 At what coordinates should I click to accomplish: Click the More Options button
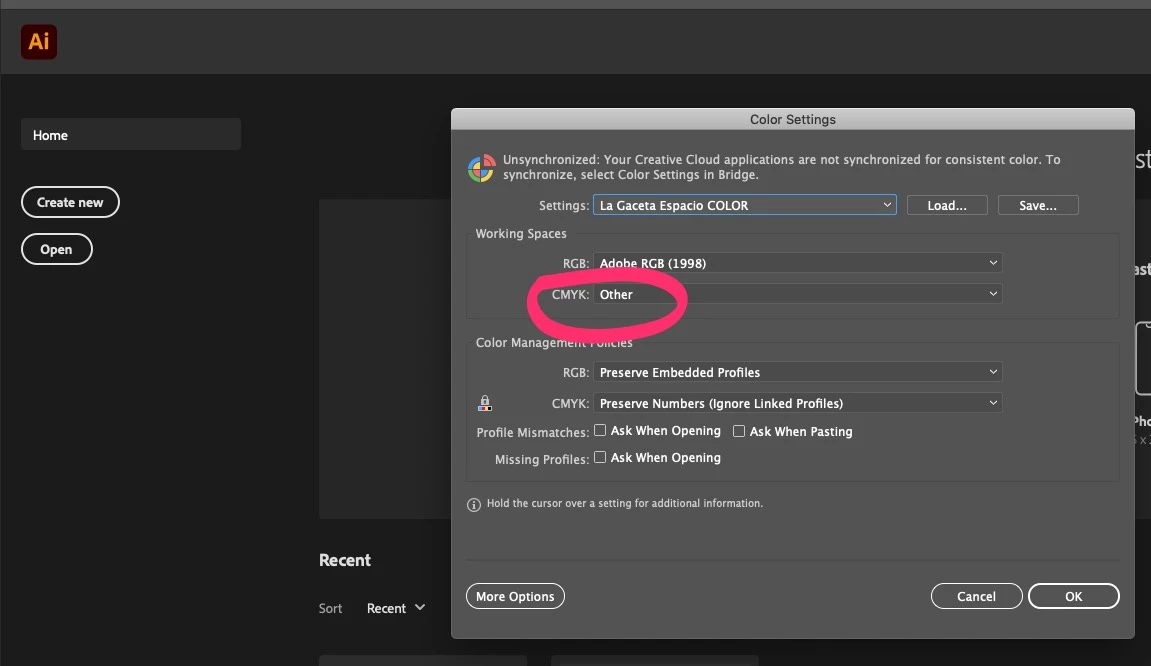tap(515, 596)
